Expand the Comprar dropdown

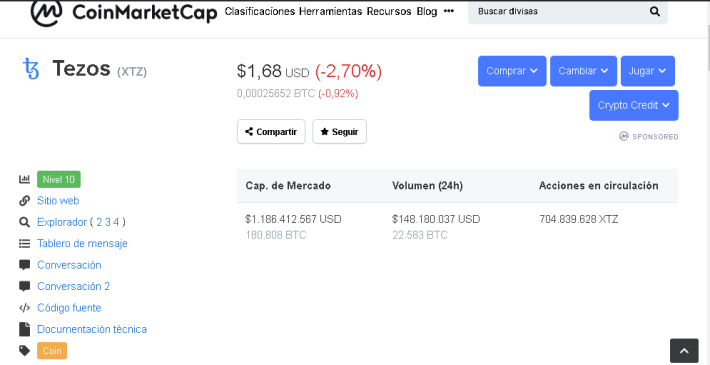tap(512, 71)
